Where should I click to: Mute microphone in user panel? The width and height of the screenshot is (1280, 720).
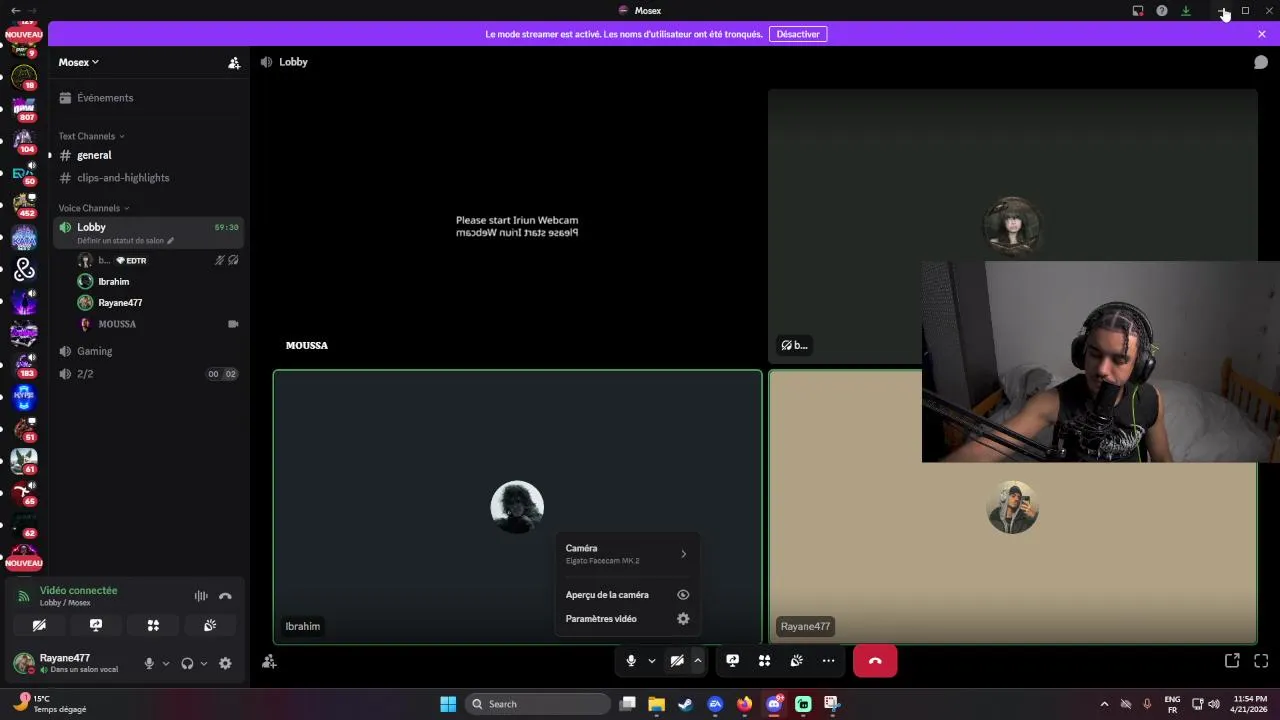tap(149, 663)
